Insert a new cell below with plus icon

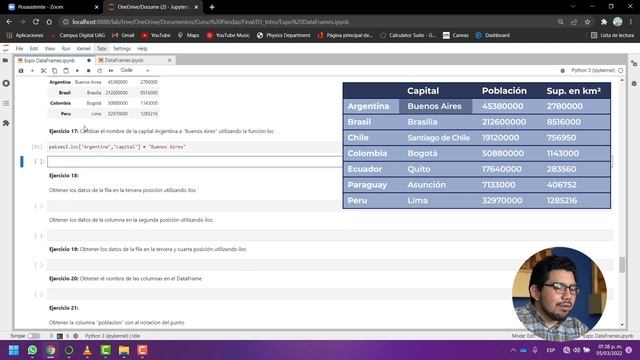point(32,71)
